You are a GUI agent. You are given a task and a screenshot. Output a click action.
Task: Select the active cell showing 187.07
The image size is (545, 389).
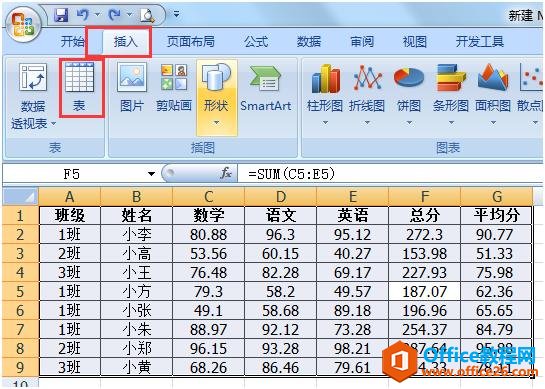click(425, 291)
